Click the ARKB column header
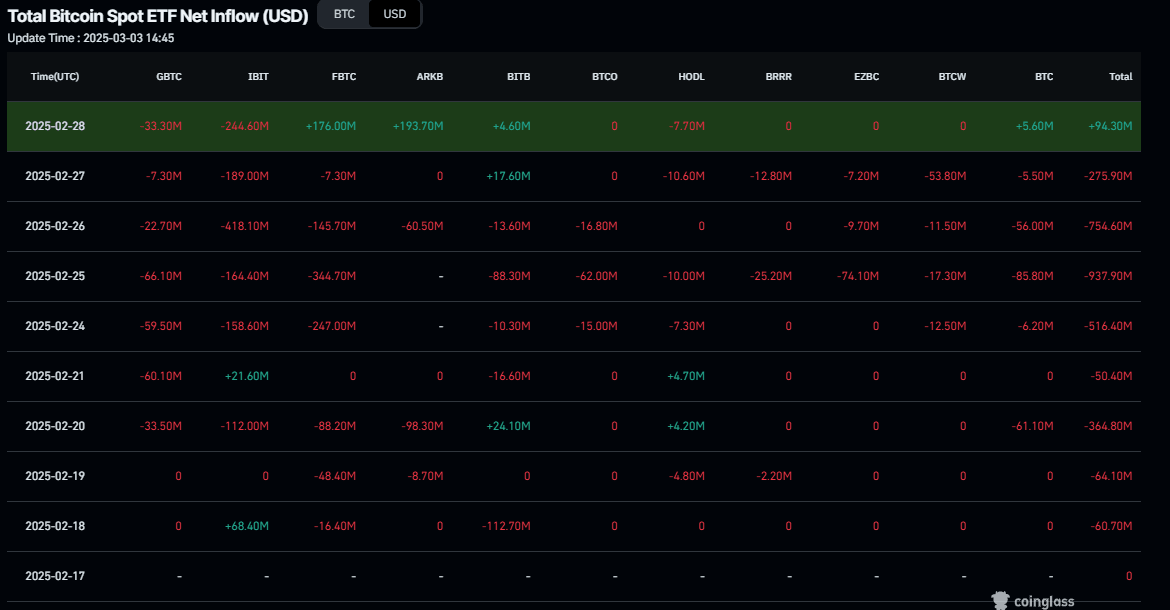Image resolution: width=1170 pixels, height=610 pixels. [429, 76]
